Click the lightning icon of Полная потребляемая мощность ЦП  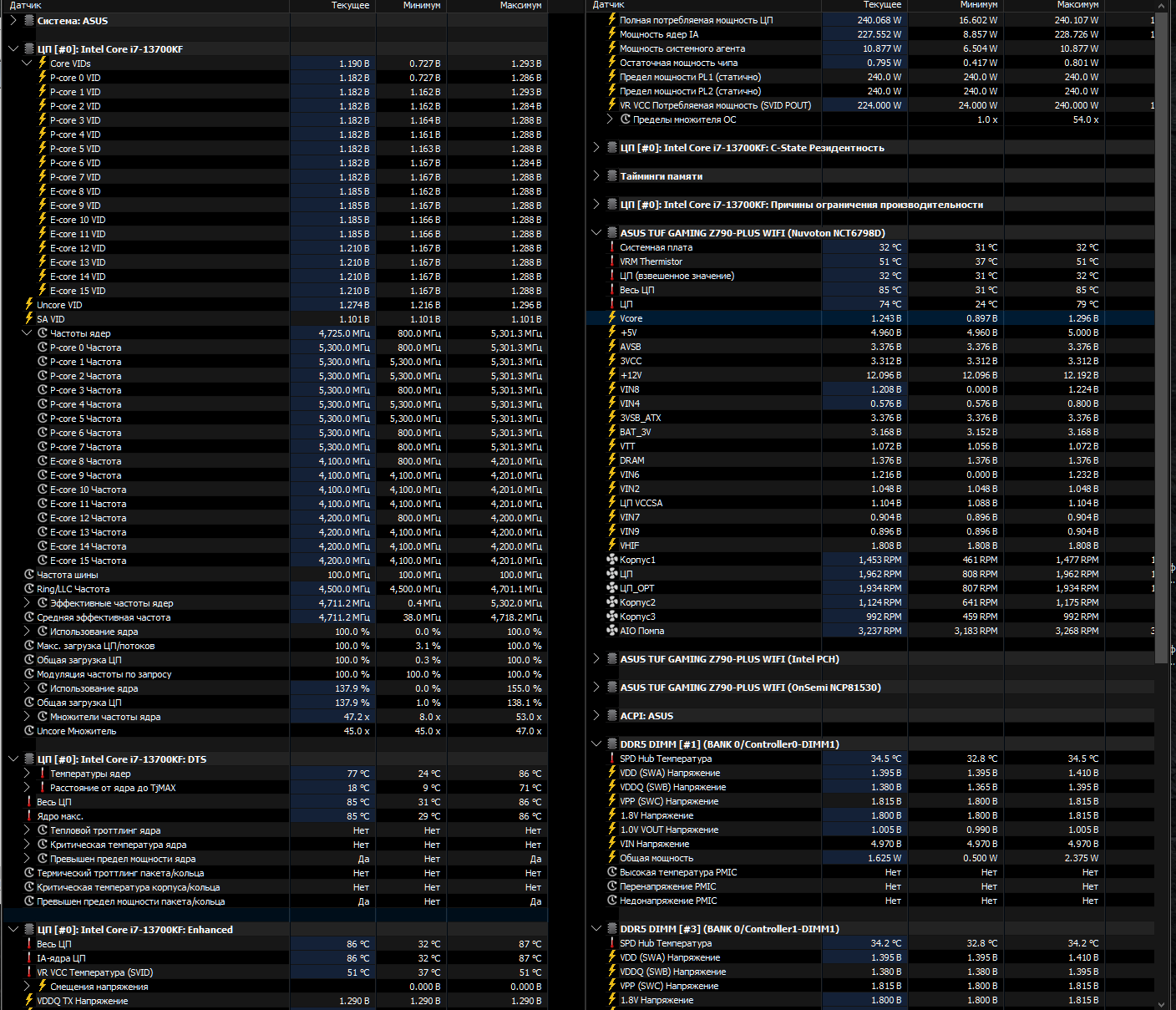(612, 19)
